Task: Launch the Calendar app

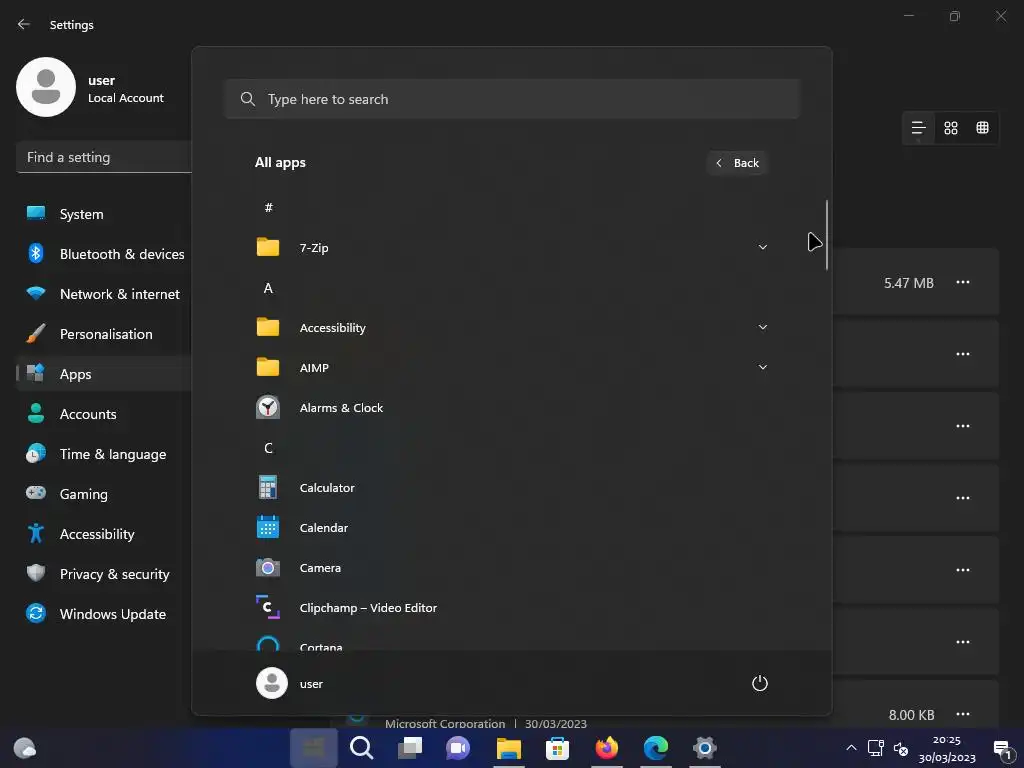Action: [x=511, y=528]
